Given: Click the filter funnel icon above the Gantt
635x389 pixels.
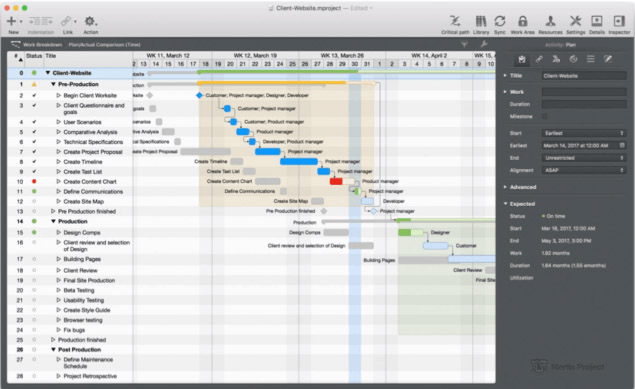Looking at the screenshot, I should coord(464,44).
